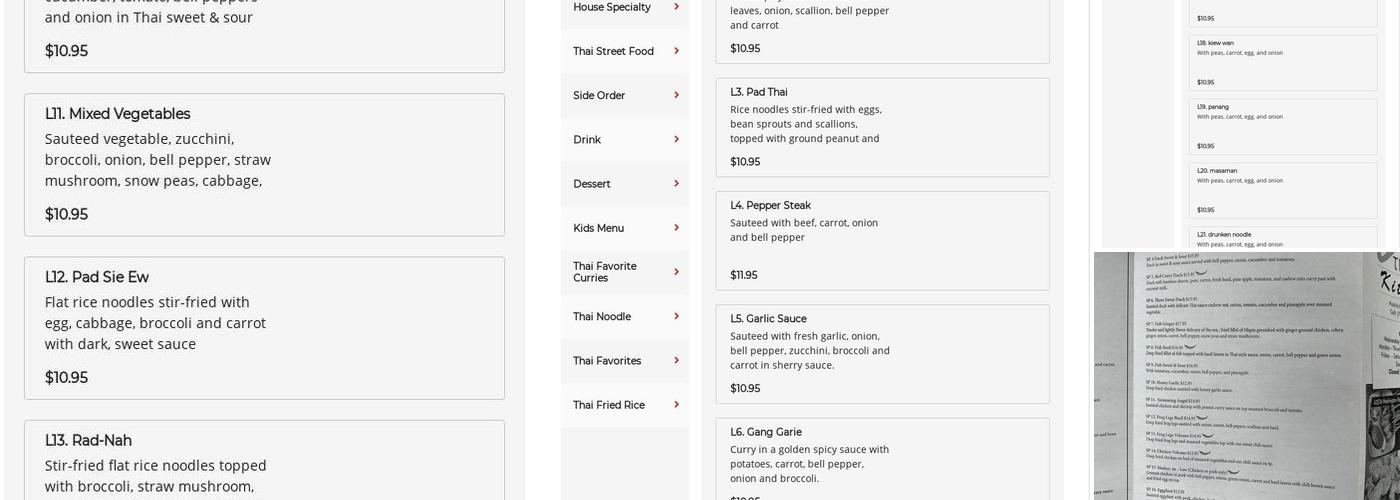
Task: Open the printed menu photo thumbnail
Action: pyautogui.click(x=1246, y=375)
